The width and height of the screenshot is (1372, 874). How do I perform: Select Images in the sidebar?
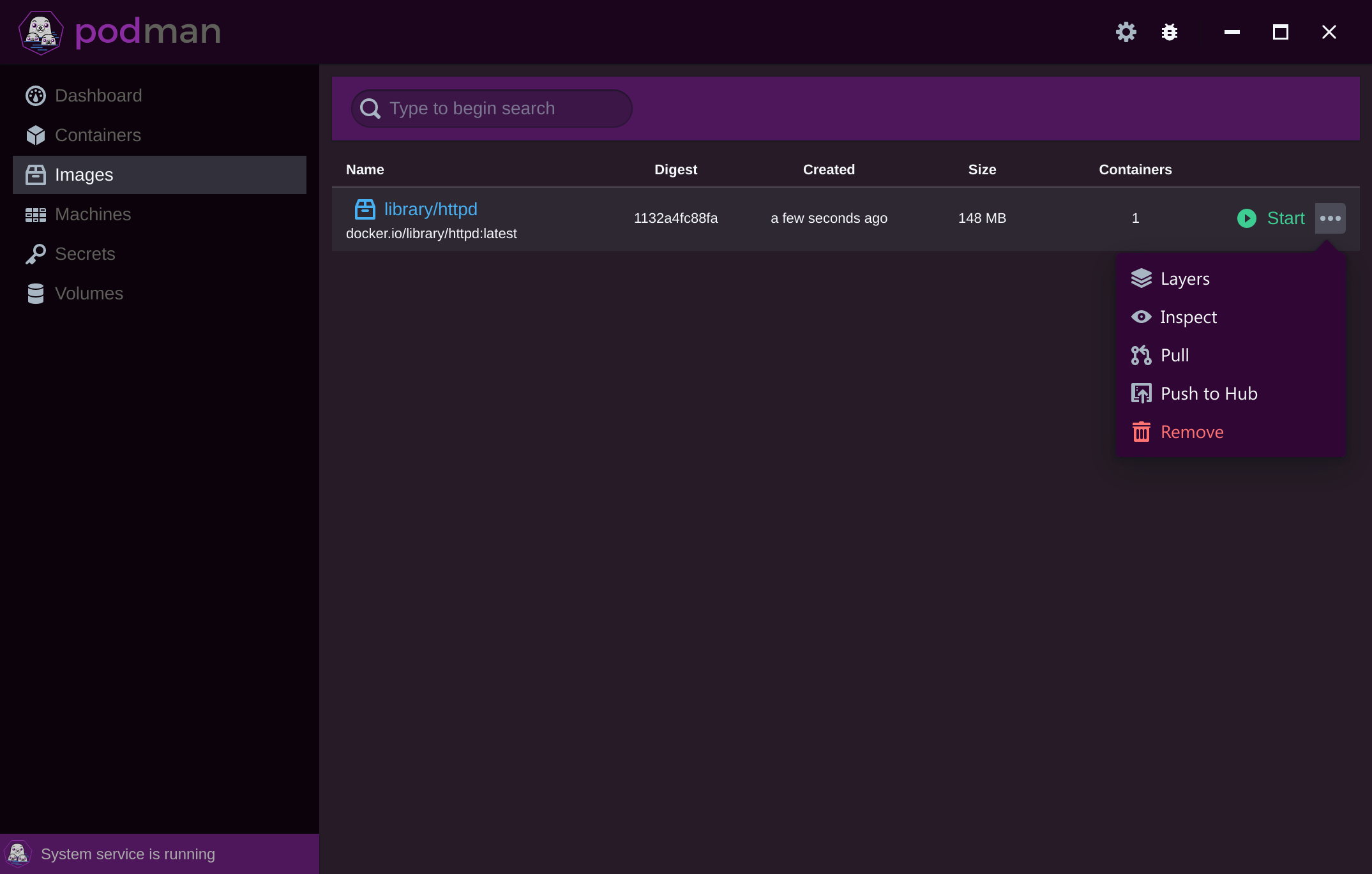click(x=160, y=175)
